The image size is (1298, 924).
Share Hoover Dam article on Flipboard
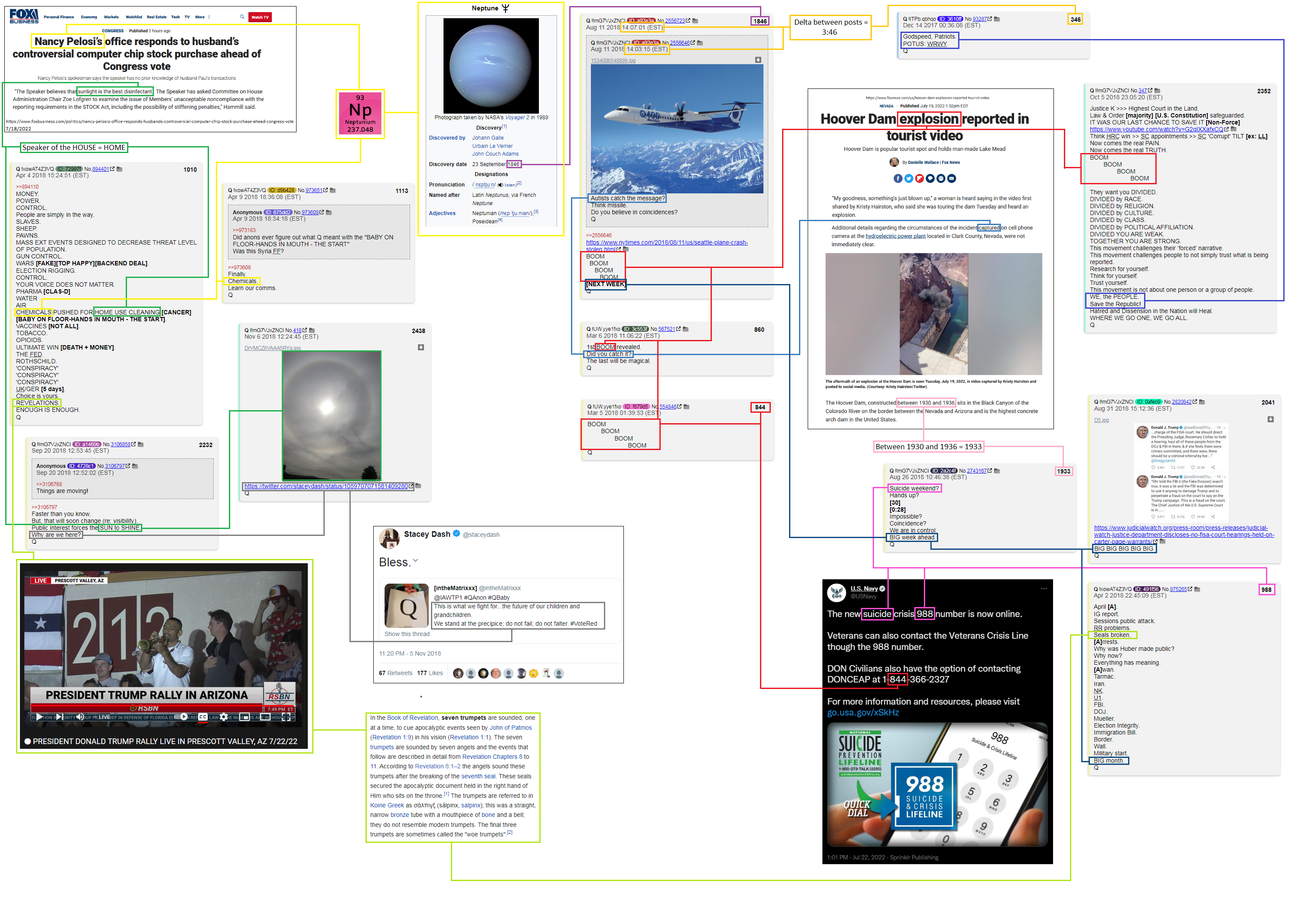tap(920, 179)
